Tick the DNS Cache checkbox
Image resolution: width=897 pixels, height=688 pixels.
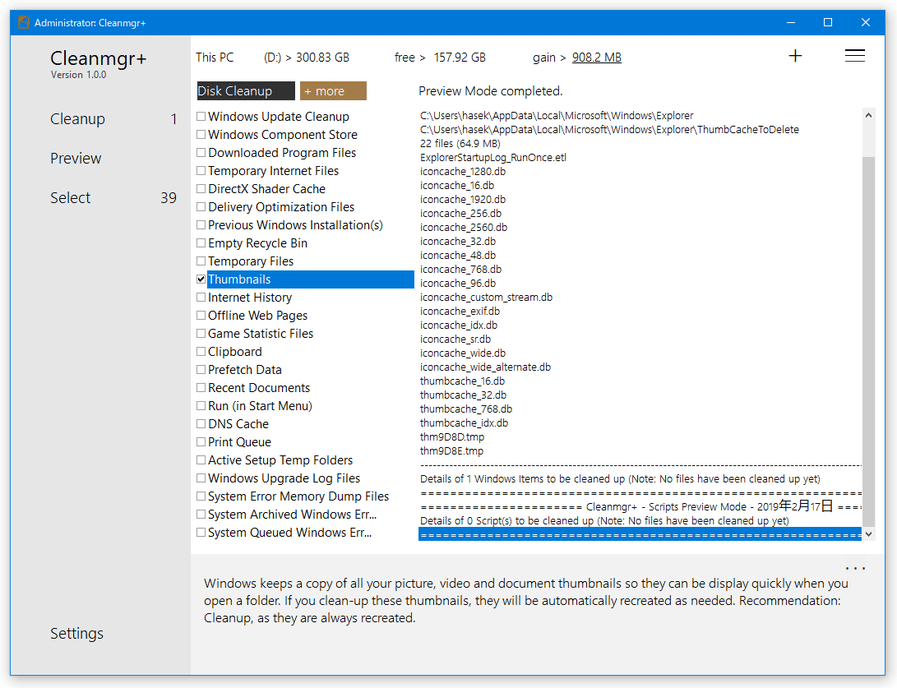coord(201,424)
